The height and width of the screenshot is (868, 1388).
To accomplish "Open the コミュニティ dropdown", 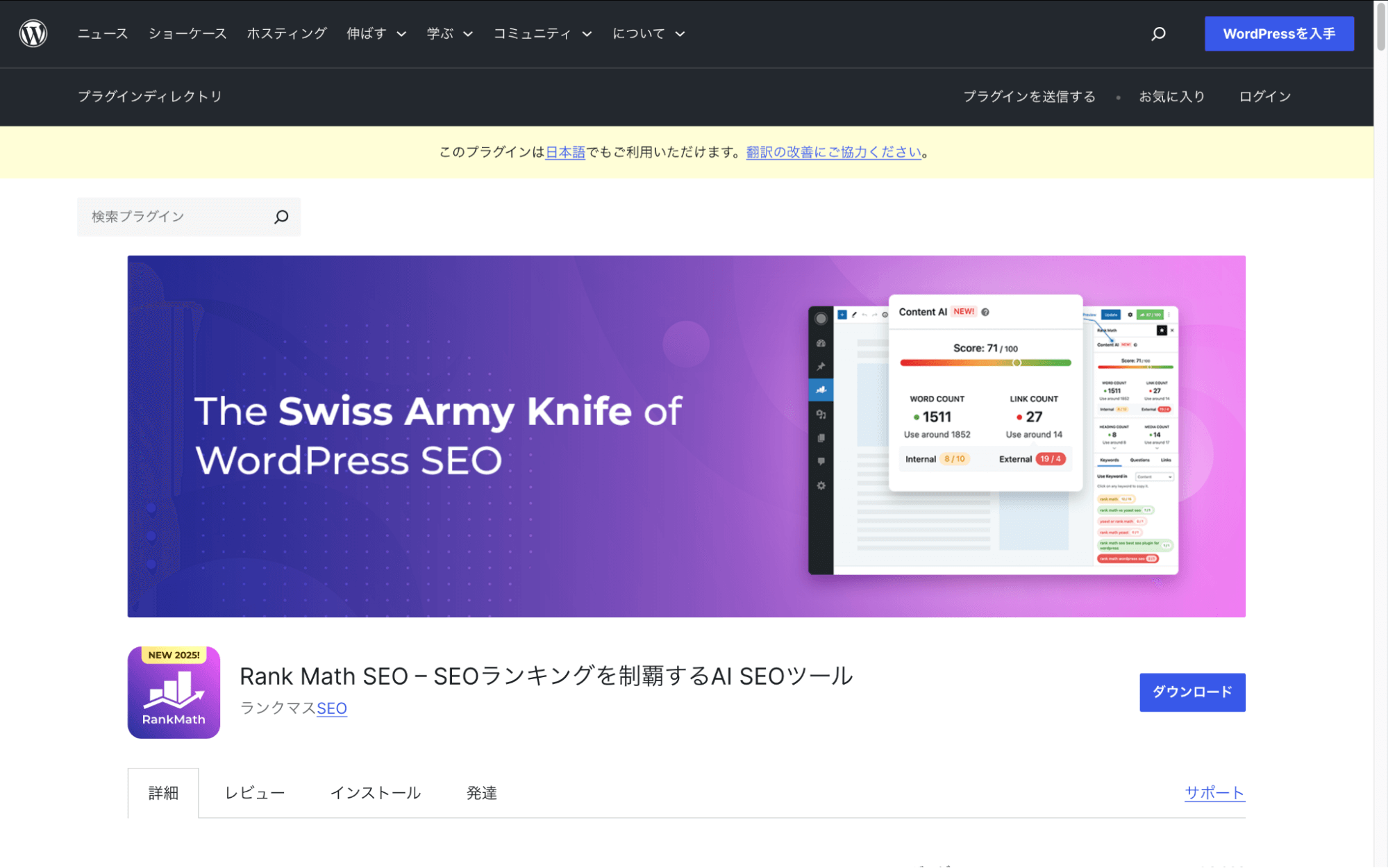I will [542, 33].
